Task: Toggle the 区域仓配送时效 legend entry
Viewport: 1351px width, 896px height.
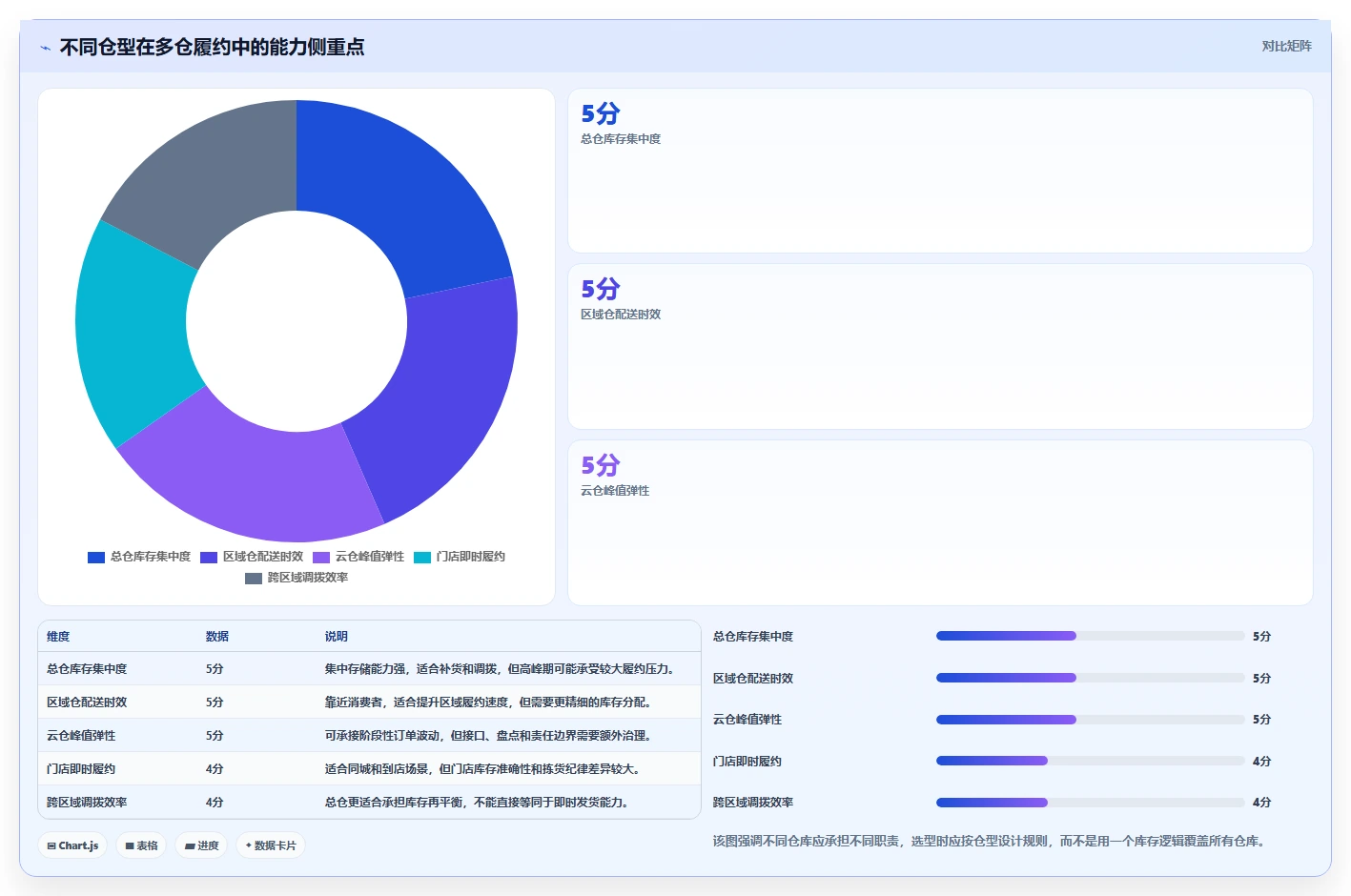Action: (x=252, y=557)
